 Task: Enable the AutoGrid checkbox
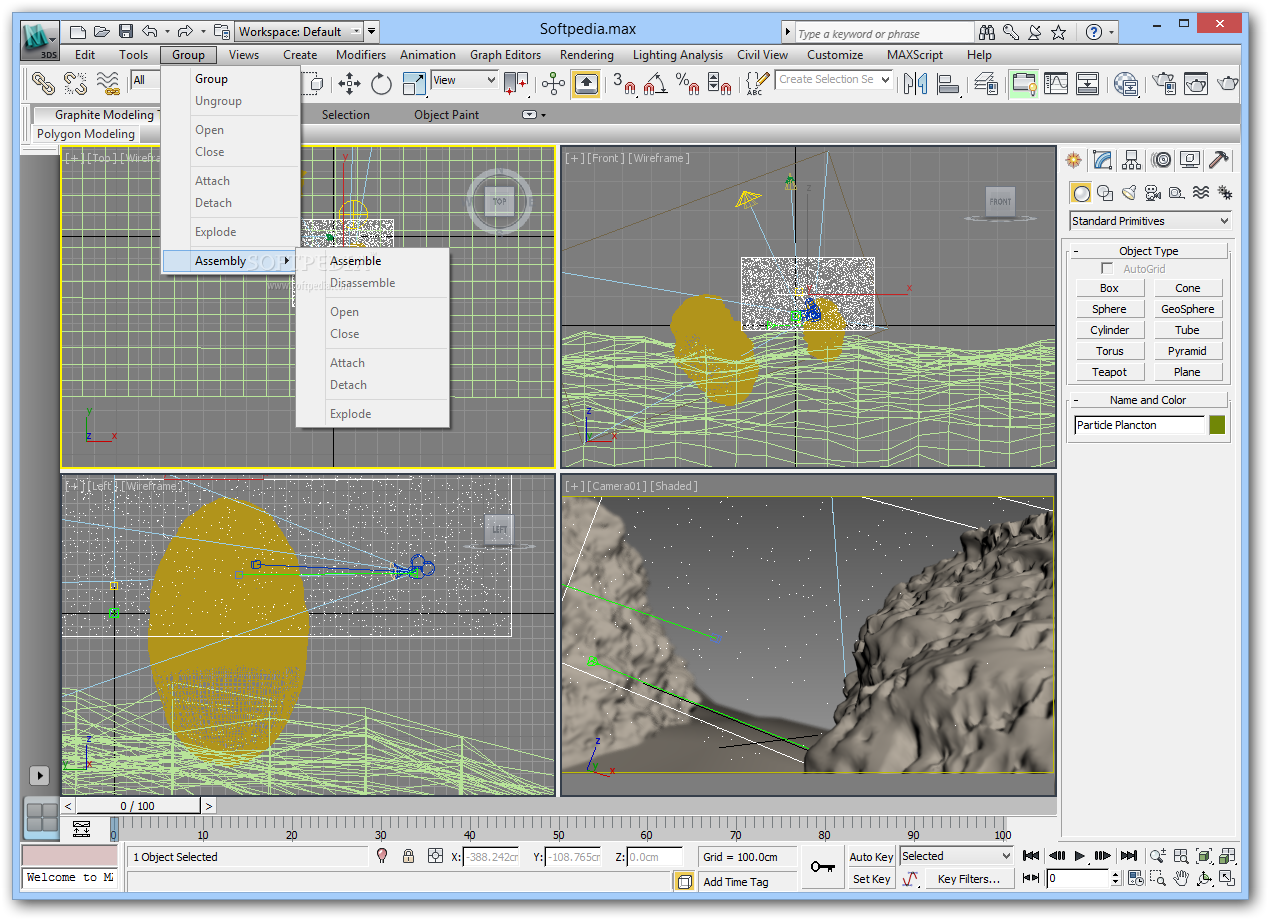pos(1107,269)
